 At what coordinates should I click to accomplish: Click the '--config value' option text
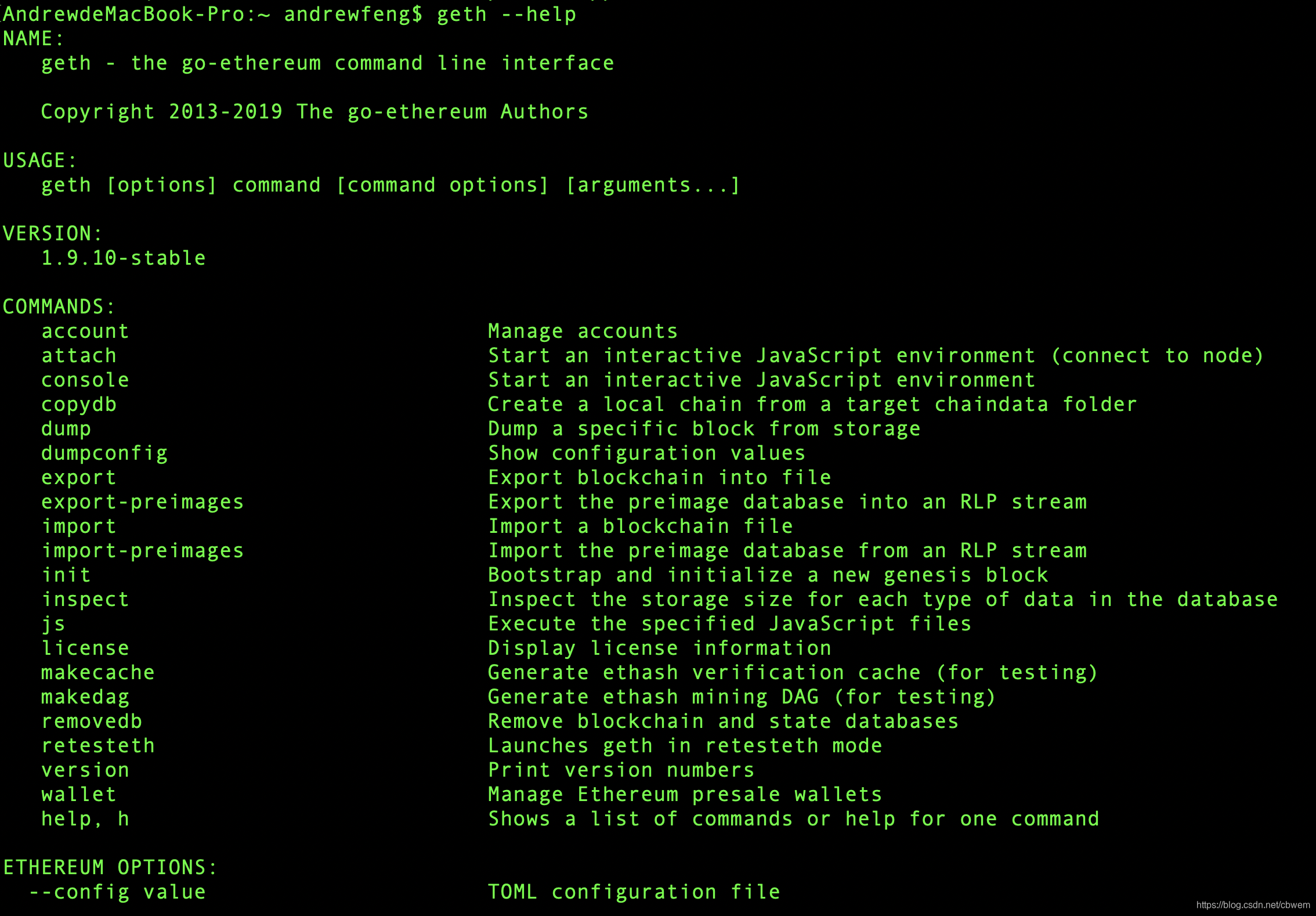(117, 892)
